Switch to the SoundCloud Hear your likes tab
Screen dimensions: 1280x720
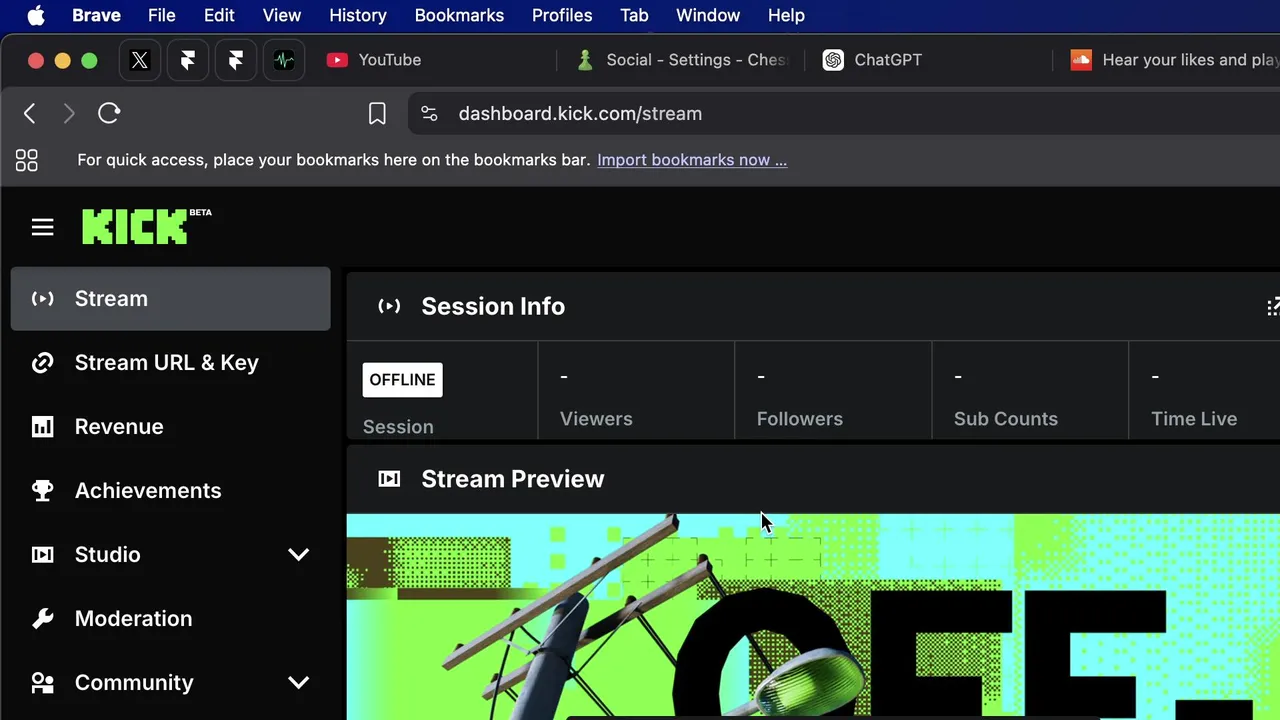click(x=1170, y=60)
